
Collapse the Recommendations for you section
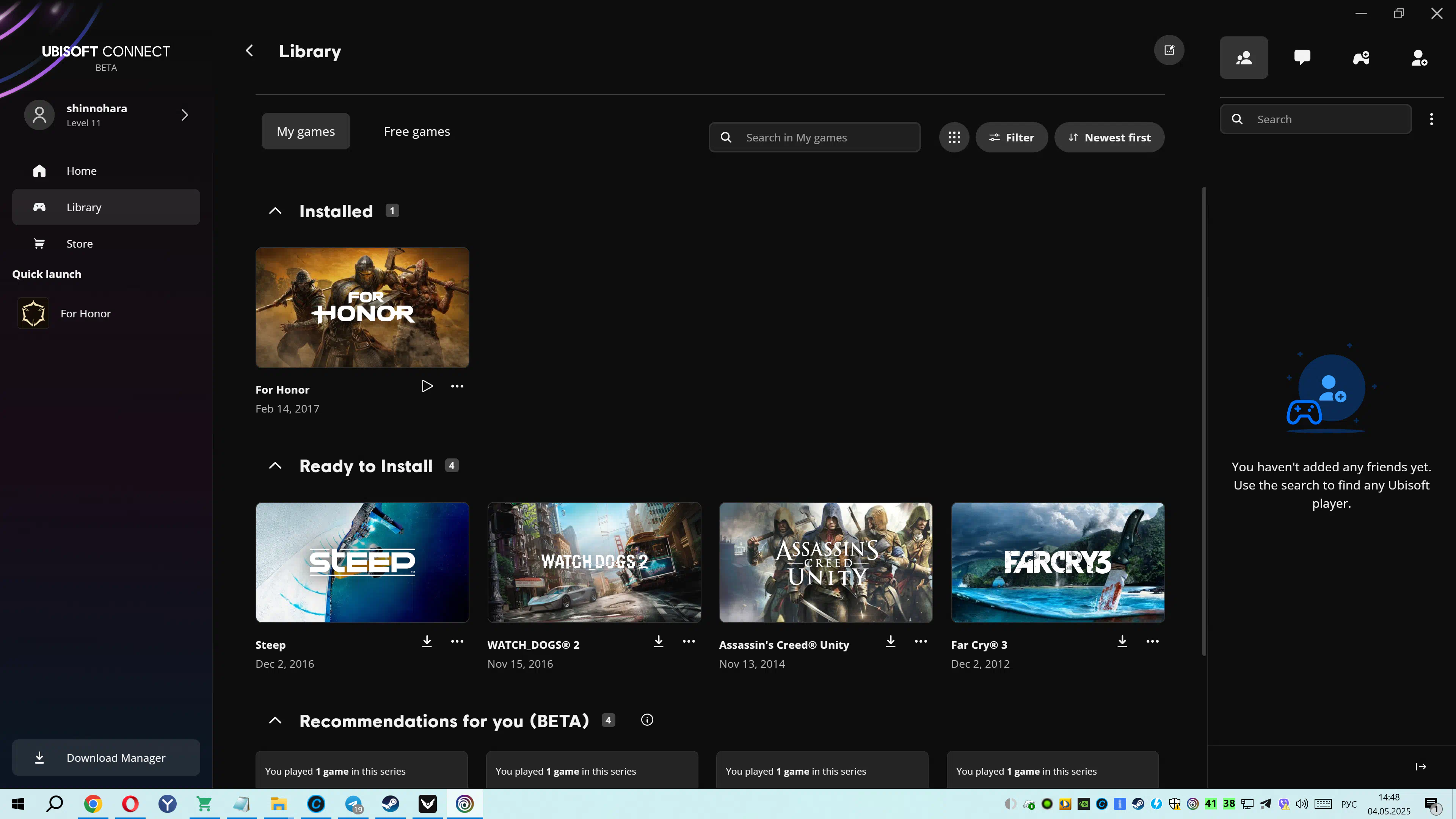coord(275,720)
